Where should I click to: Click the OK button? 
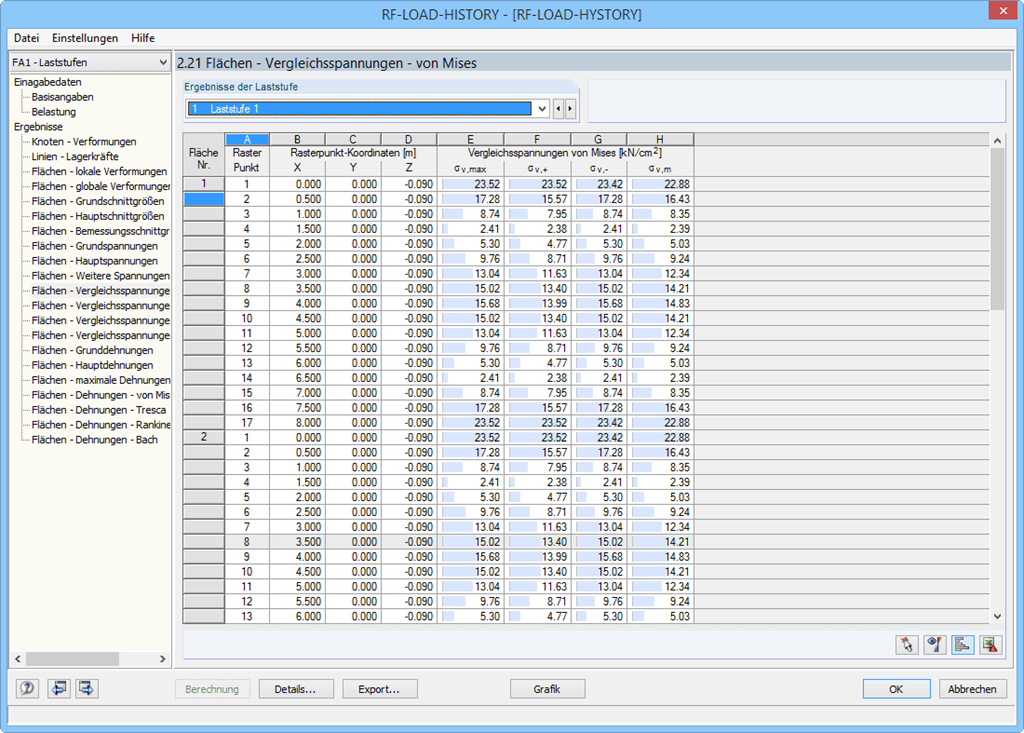coord(896,689)
